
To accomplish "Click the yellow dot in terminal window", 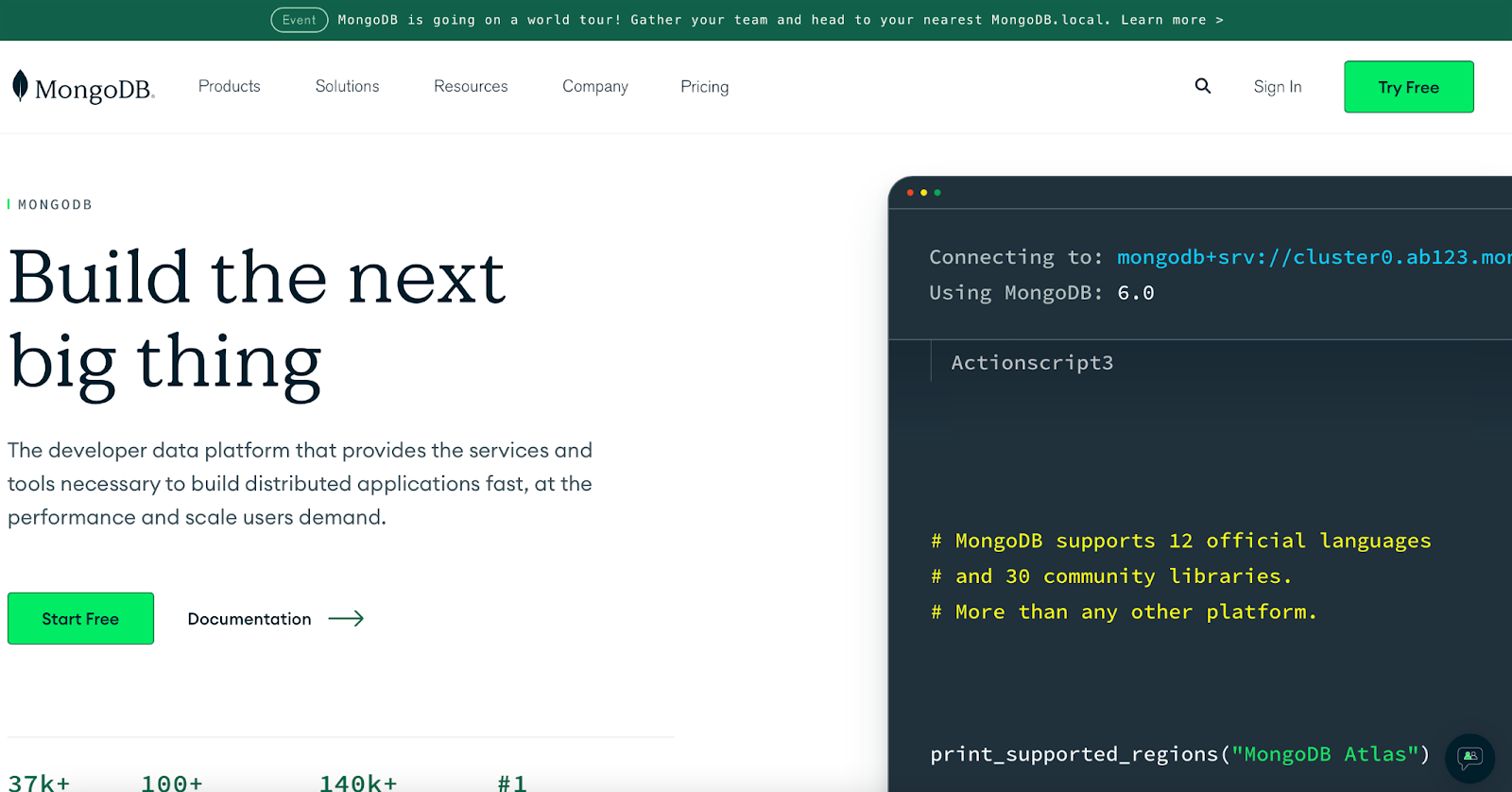I will 924,193.
